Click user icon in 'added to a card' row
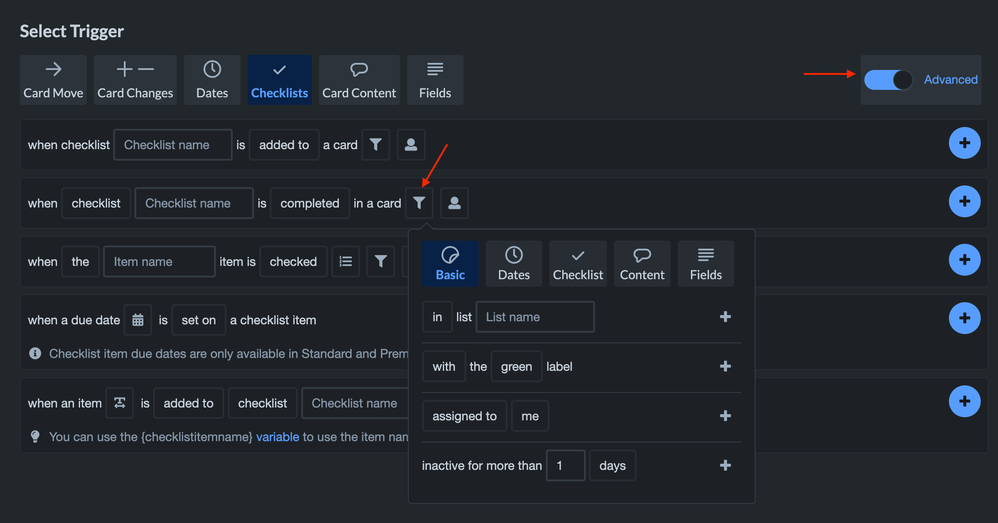This screenshot has height=523, width=998. [411, 145]
